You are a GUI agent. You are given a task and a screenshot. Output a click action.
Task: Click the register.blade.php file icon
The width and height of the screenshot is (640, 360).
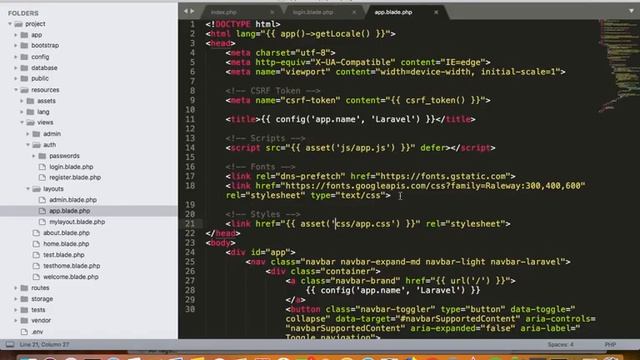click(x=42, y=178)
